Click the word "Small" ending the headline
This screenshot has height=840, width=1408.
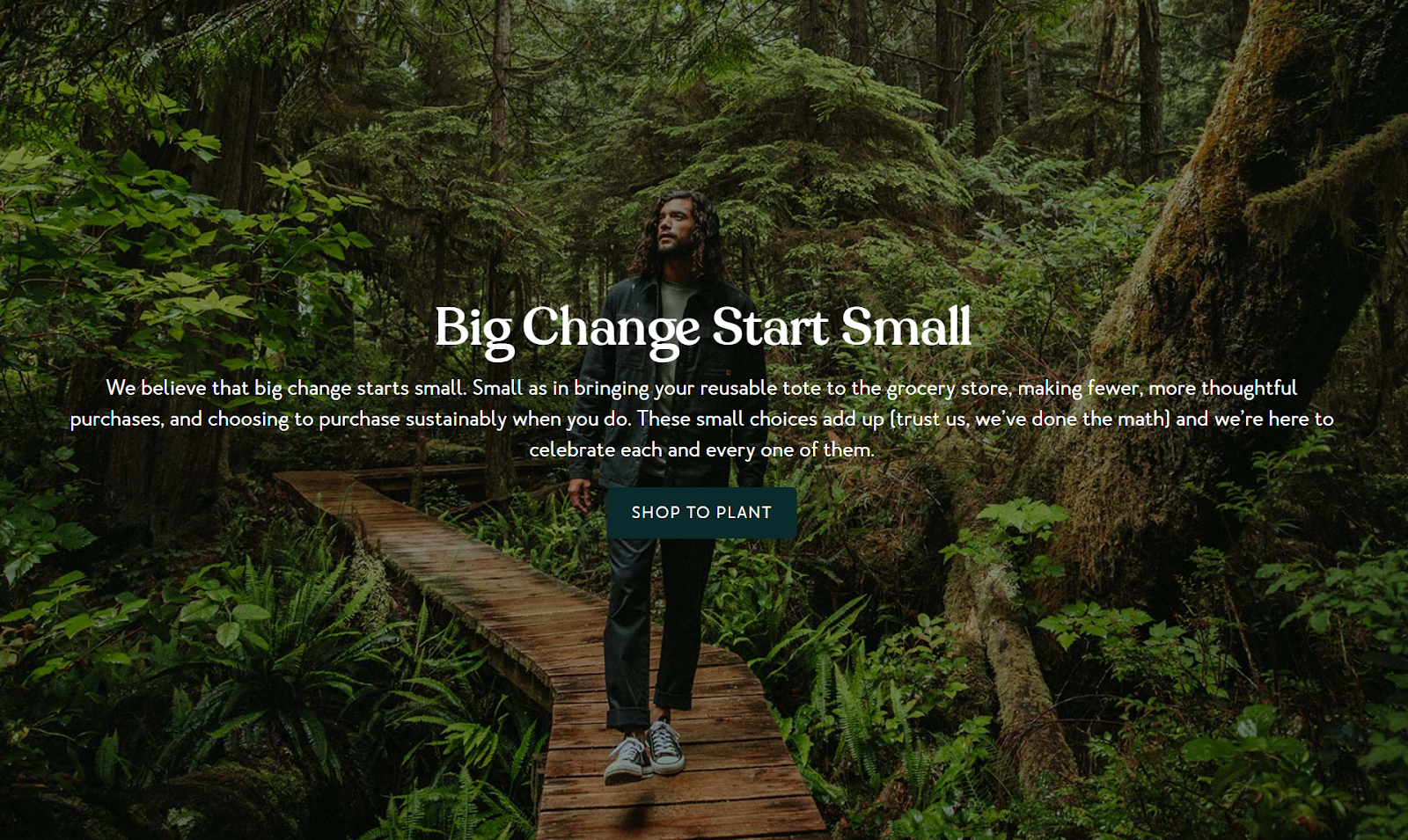pos(906,326)
